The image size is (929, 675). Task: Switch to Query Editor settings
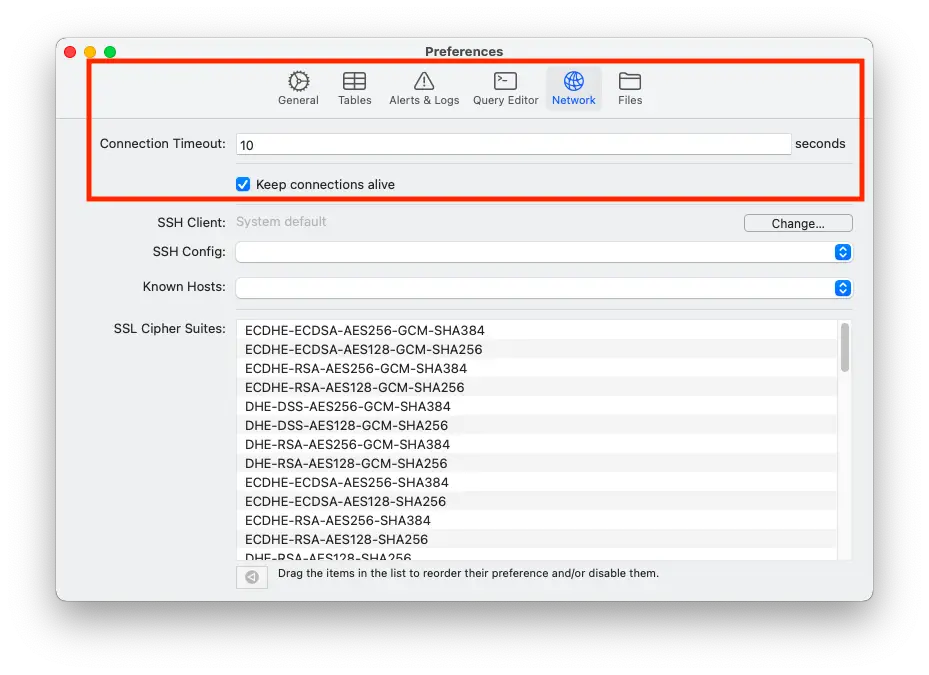pyautogui.click(x=505, y=89)
